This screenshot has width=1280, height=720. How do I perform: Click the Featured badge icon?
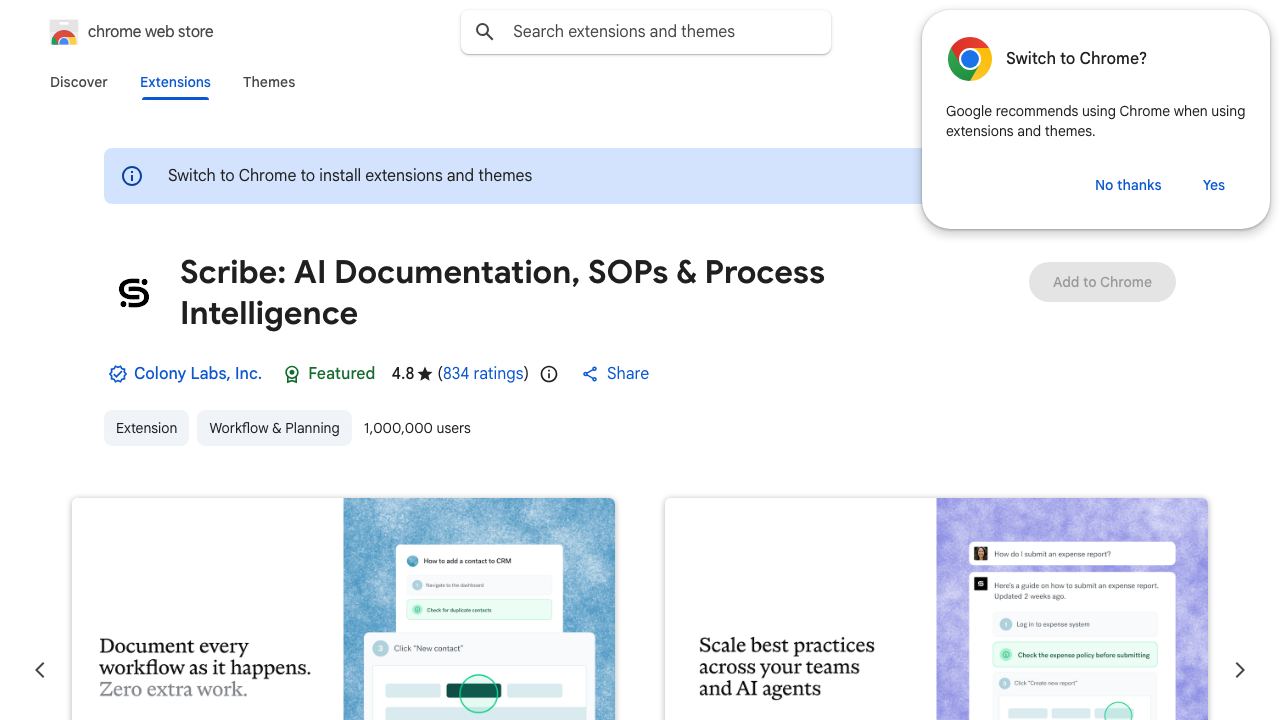(x=292, y=374)
